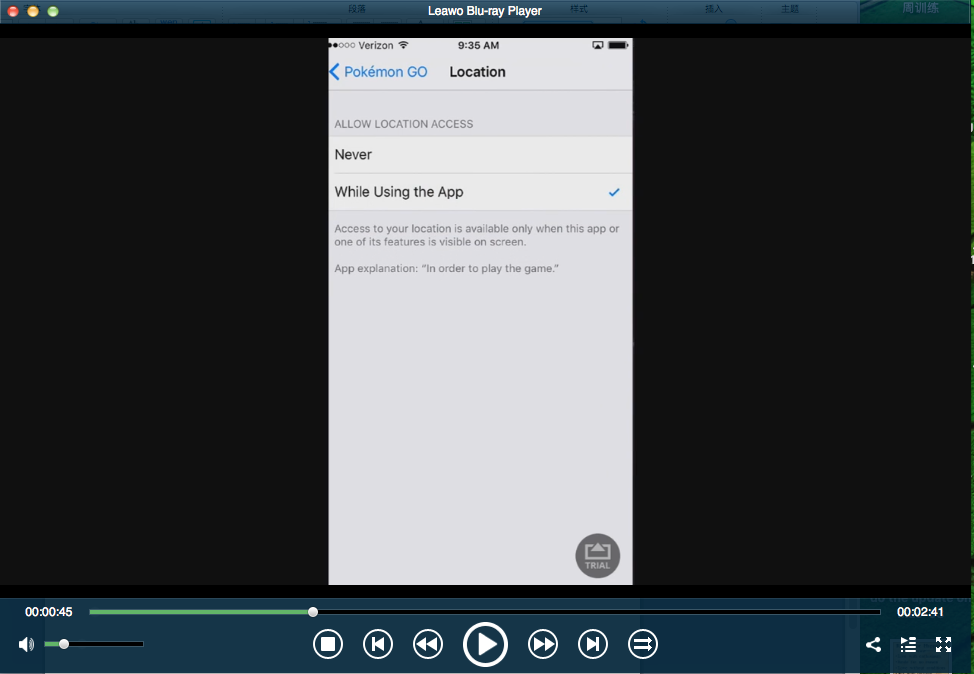Select While Using the App option
974x674 pixels.
tap(480, 192)
